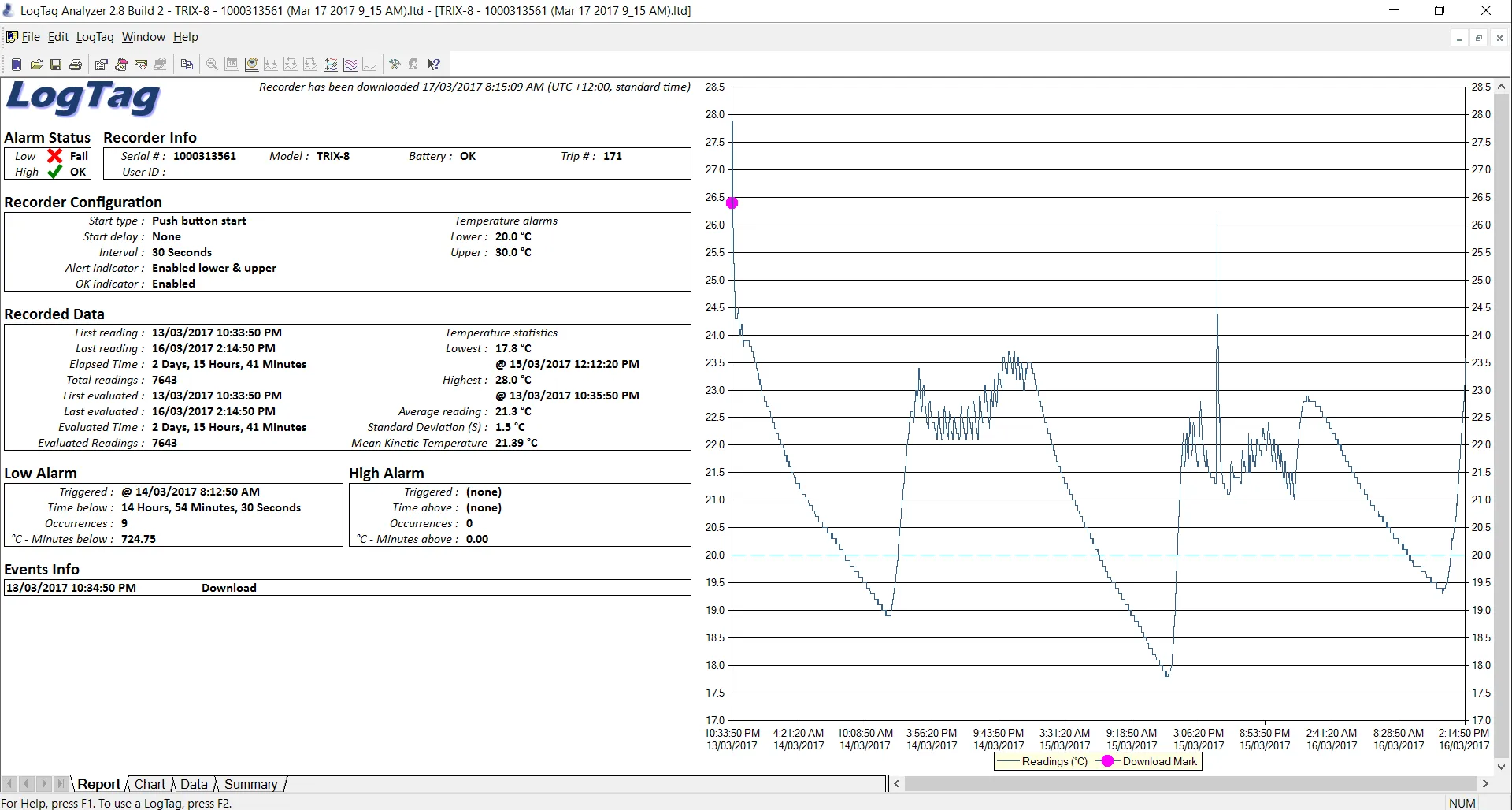Click the greyed single line chart icon
Viewport: 1512px width, 810px height.
coord(370,65)
